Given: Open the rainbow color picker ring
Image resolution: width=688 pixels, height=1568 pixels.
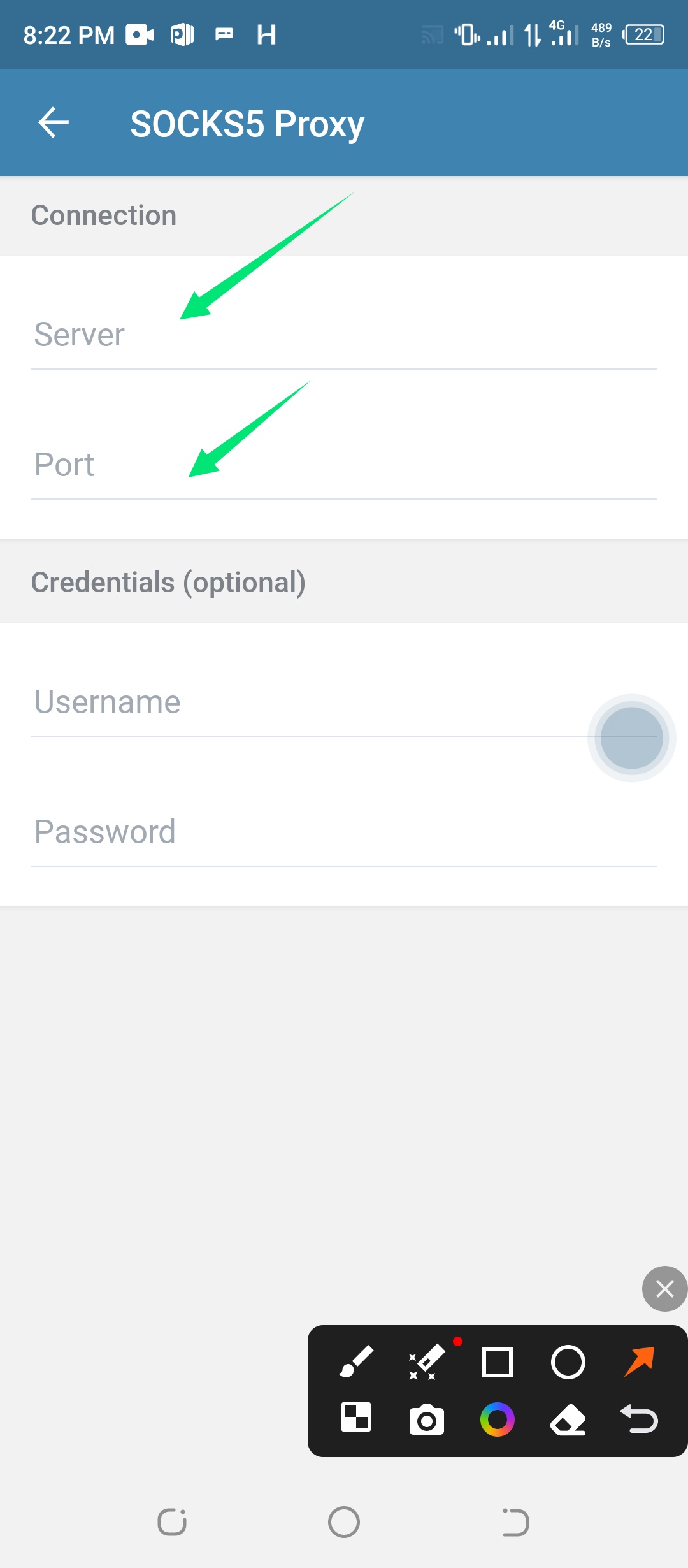Looking at the screenshot, I should click(498, 1419).
